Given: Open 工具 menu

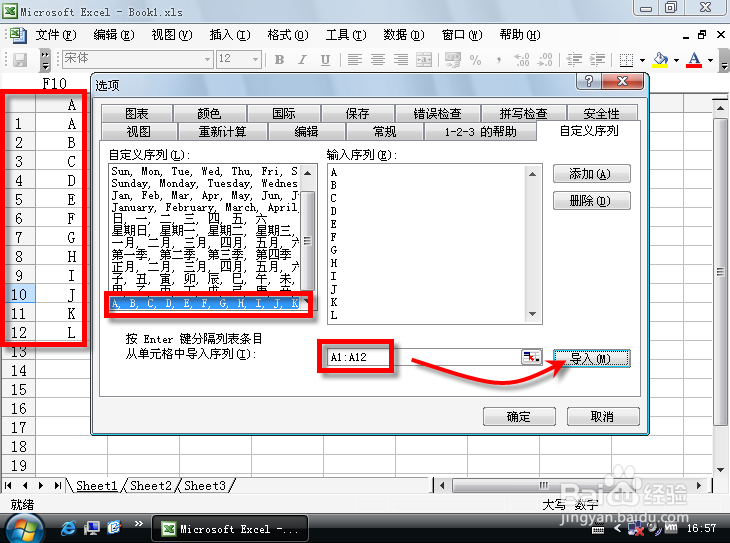Looking at the screenshot, I should (346, 35).
